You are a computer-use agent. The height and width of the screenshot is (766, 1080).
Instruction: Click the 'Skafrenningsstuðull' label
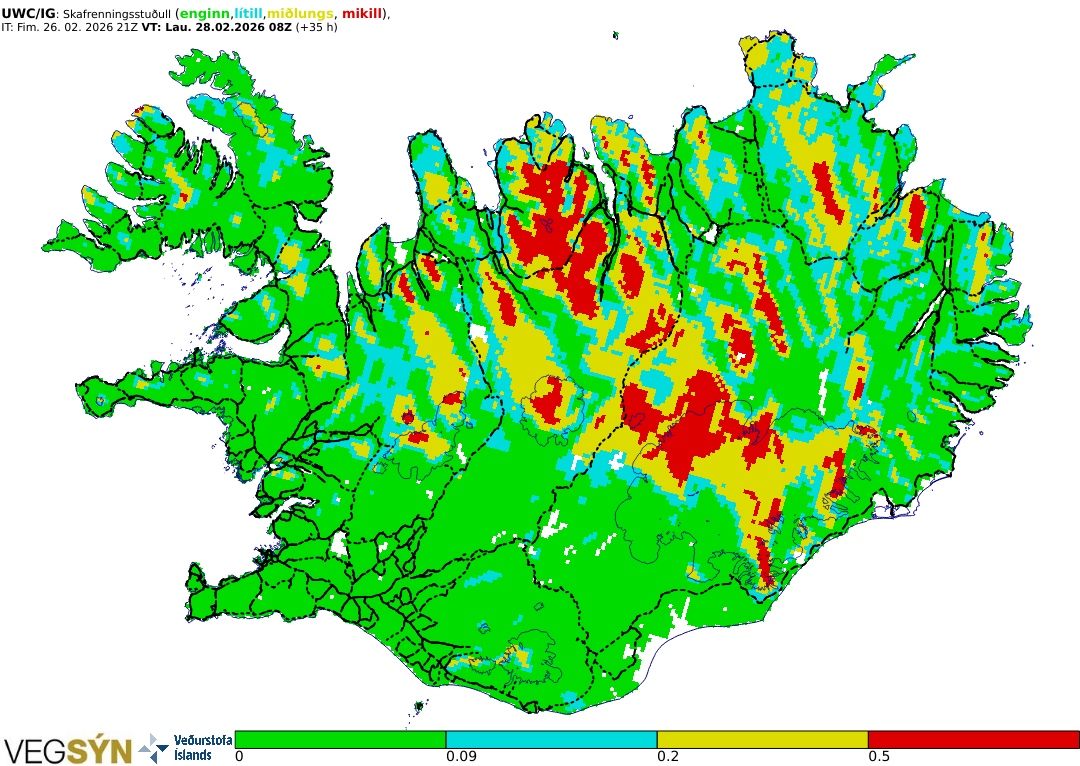pyautogui.click(x=116, y=14)
